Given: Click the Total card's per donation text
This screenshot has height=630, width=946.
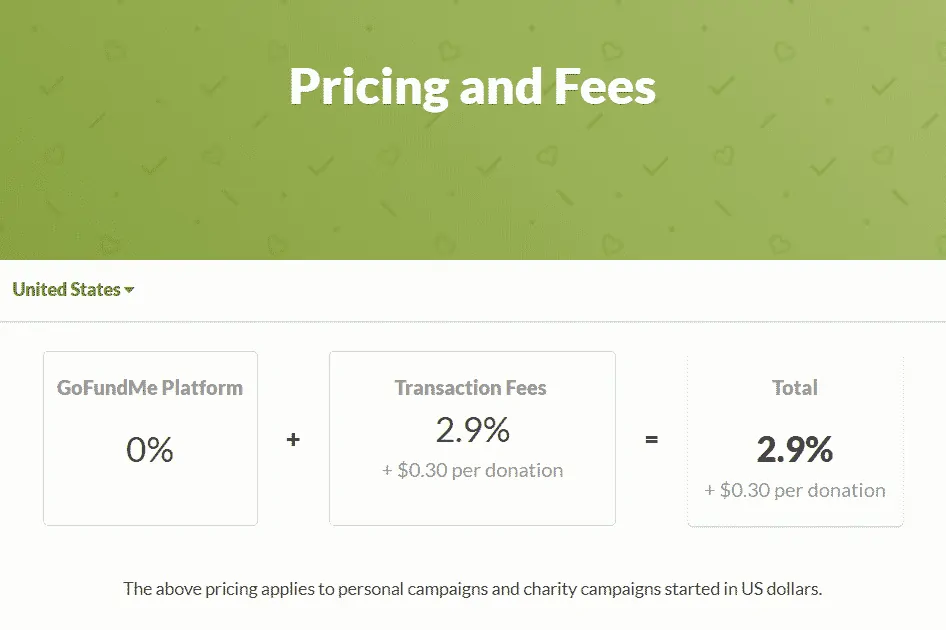Looking at the screenshot, I should click(x=794, y=490).
